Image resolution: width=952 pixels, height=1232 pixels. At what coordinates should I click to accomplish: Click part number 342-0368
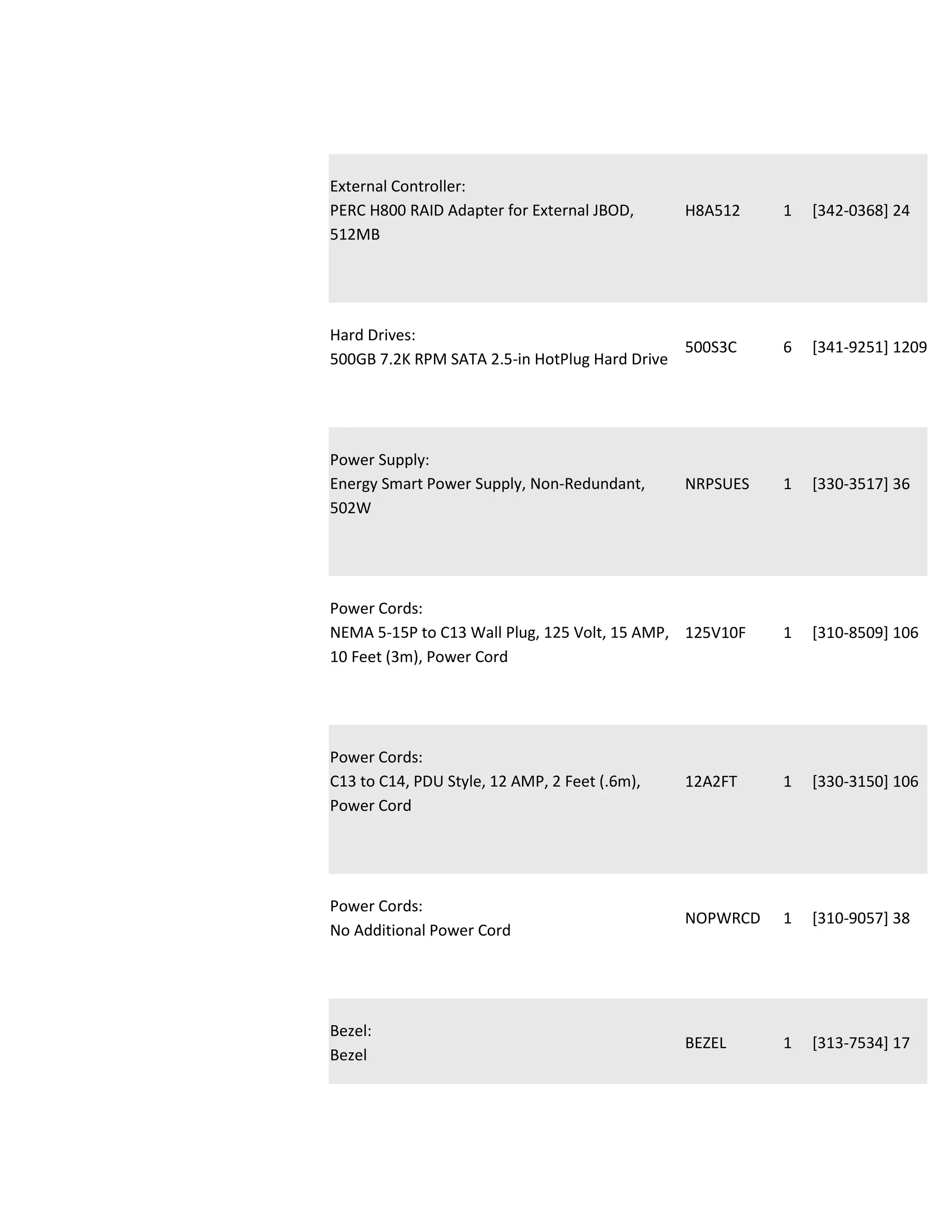(x=850, y=211)
